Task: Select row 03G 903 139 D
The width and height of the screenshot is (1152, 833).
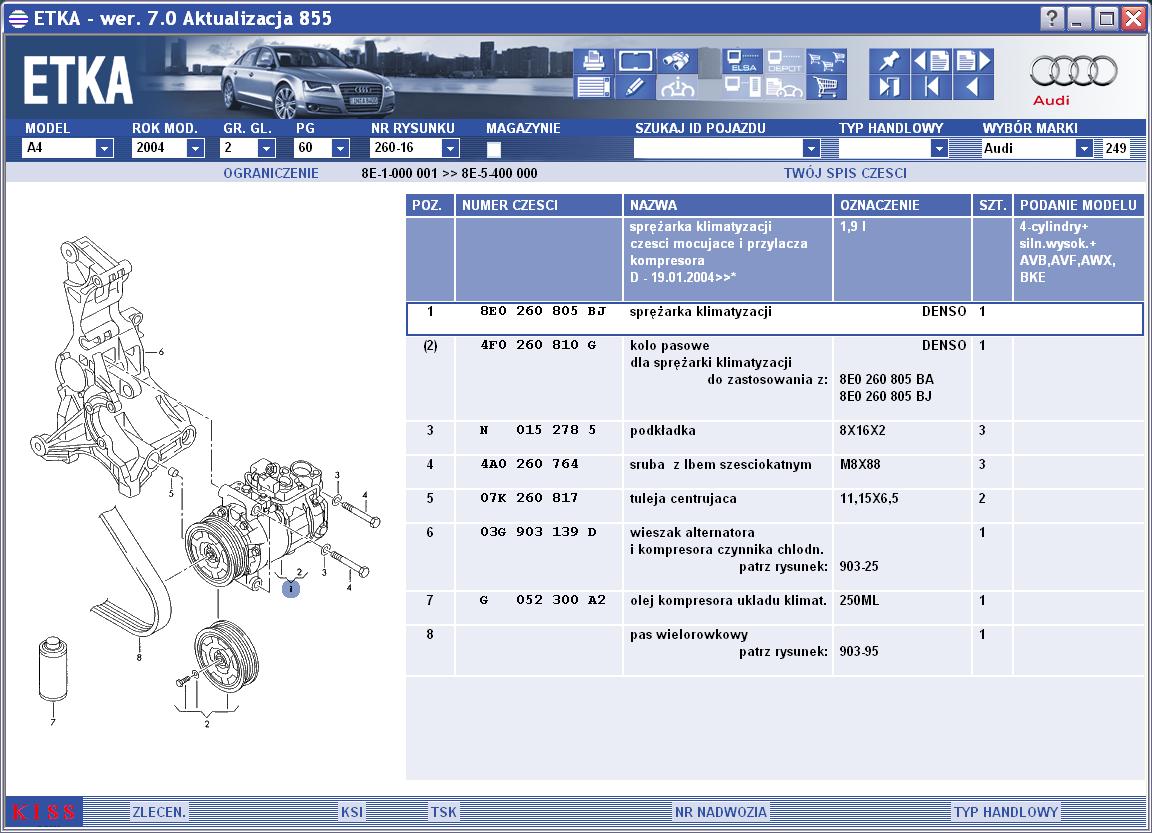Action: tap(774, 557)
